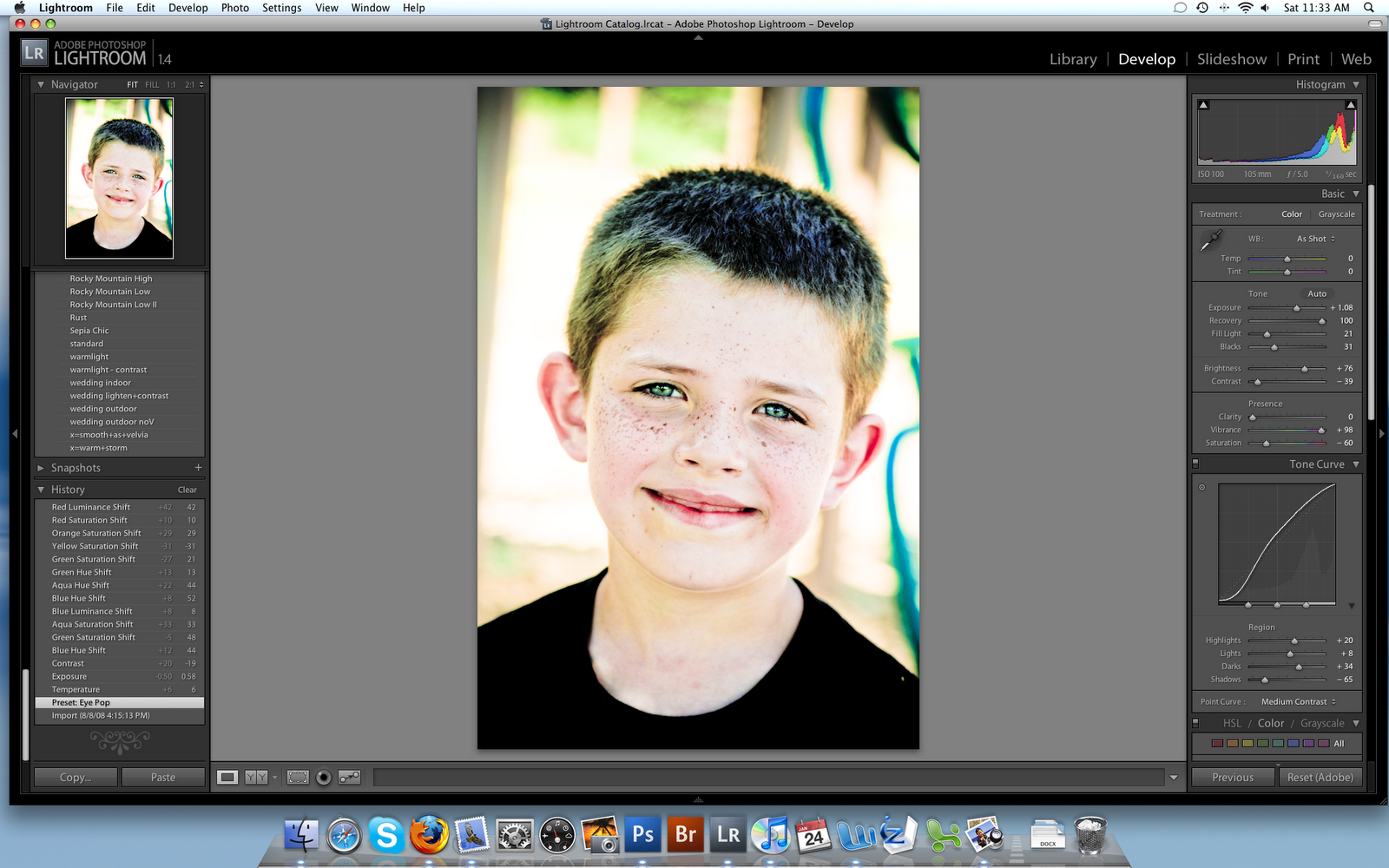Set Navigator zoom to FIT
The height and width of the screenshot is (868, 1389).
[132, 85]
